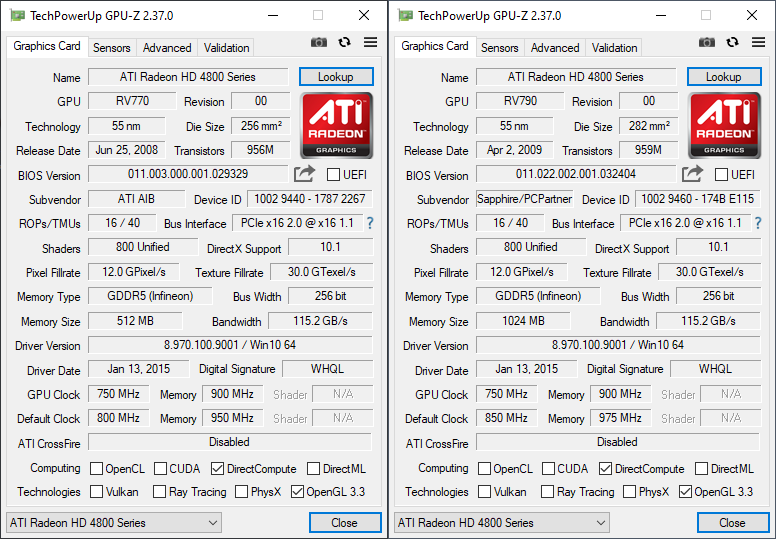The width and height of the screenshot is (776, 539).
Task: Click Close button in right window
Action: 733,523
